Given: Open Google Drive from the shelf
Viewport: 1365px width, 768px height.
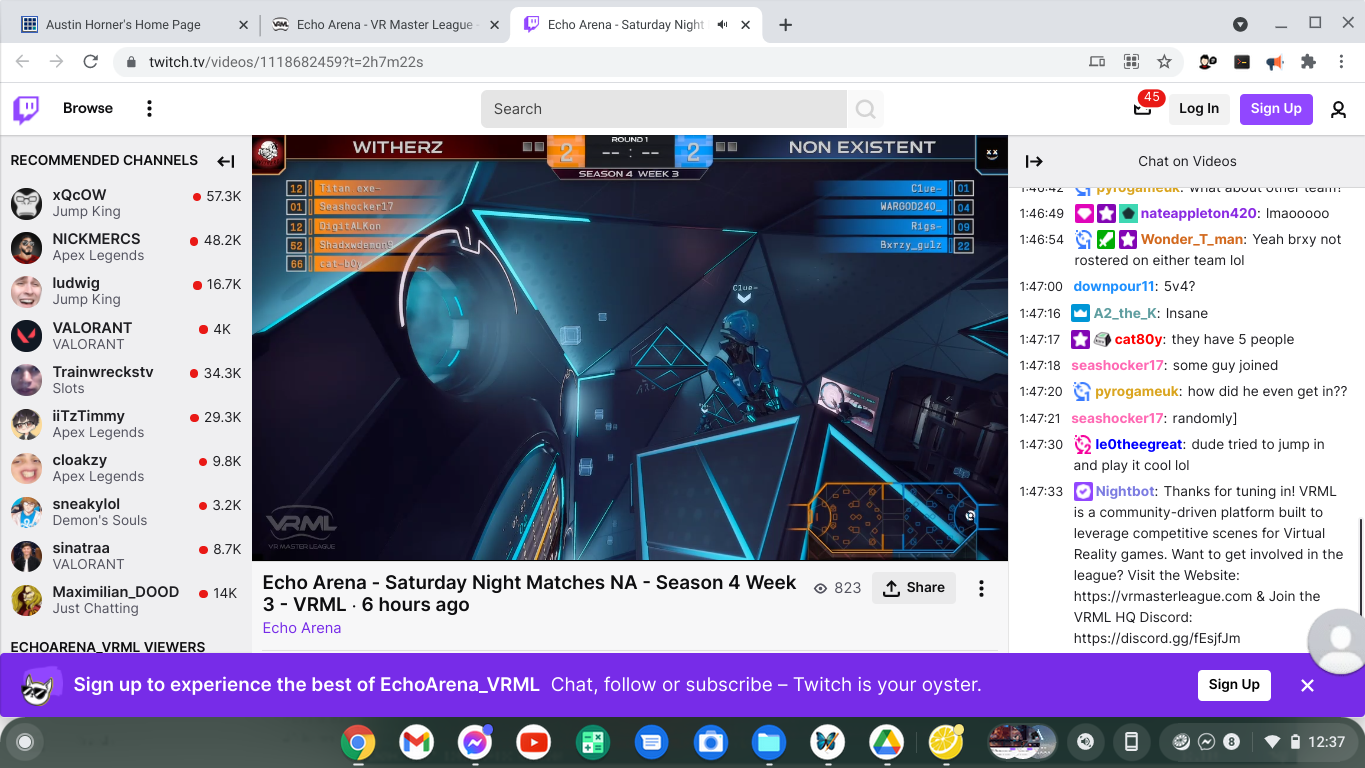Looking at the screenshot, I should (x=886, y=742).
